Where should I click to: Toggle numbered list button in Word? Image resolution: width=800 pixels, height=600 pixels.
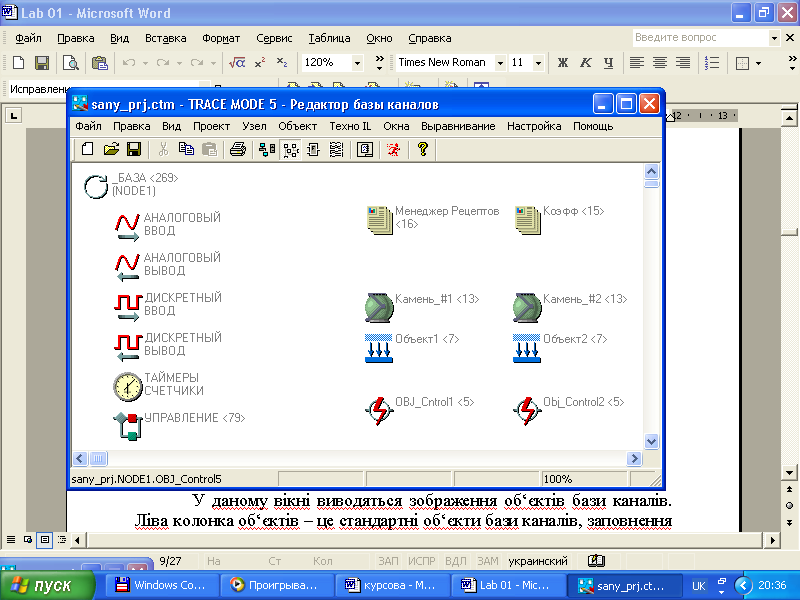point(712,62)
